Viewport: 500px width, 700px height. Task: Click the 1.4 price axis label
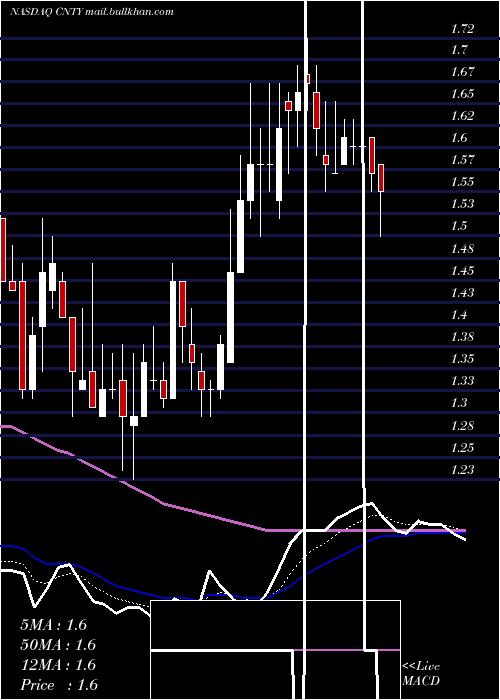459,315
